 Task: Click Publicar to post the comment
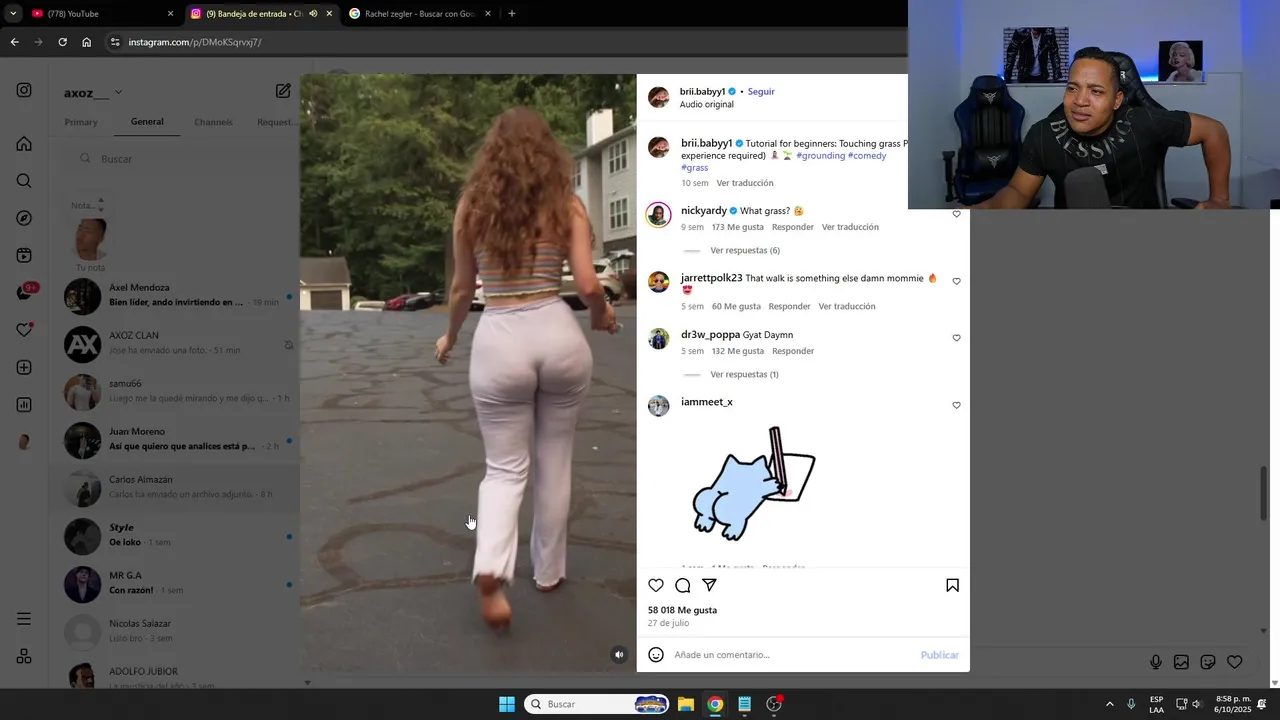(940, 655)
